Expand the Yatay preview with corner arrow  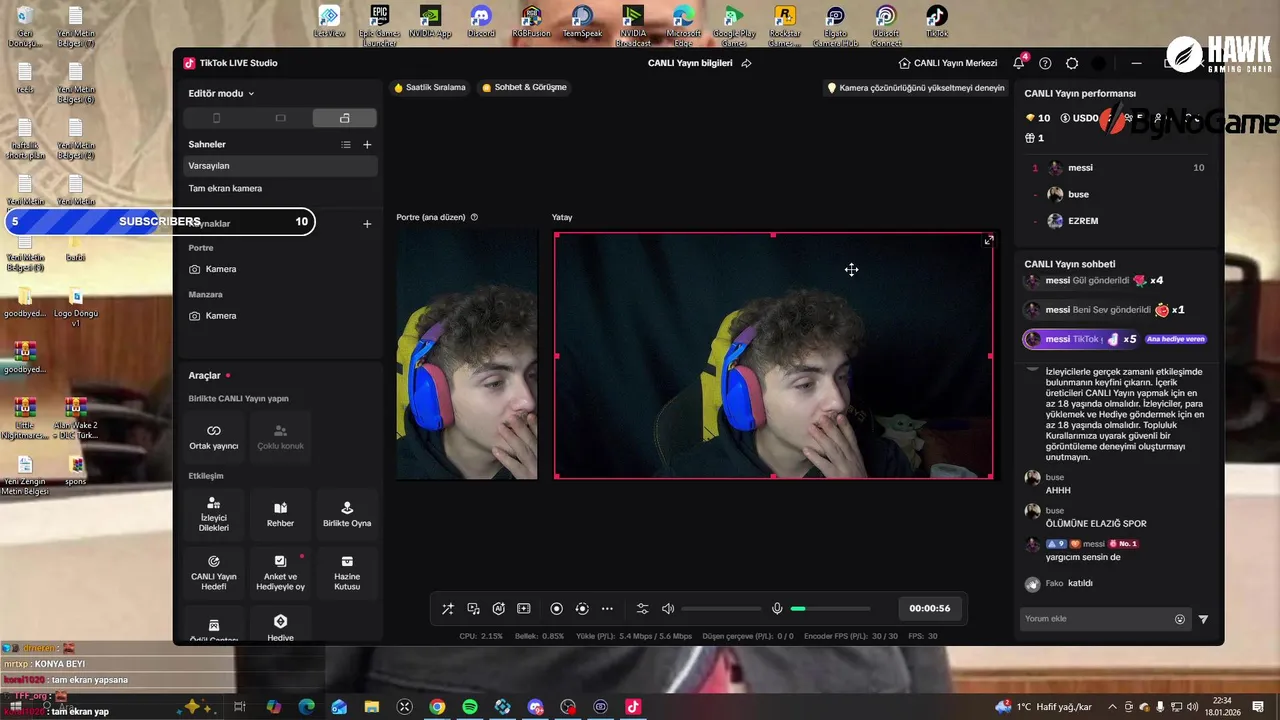[x=989, y=240]
